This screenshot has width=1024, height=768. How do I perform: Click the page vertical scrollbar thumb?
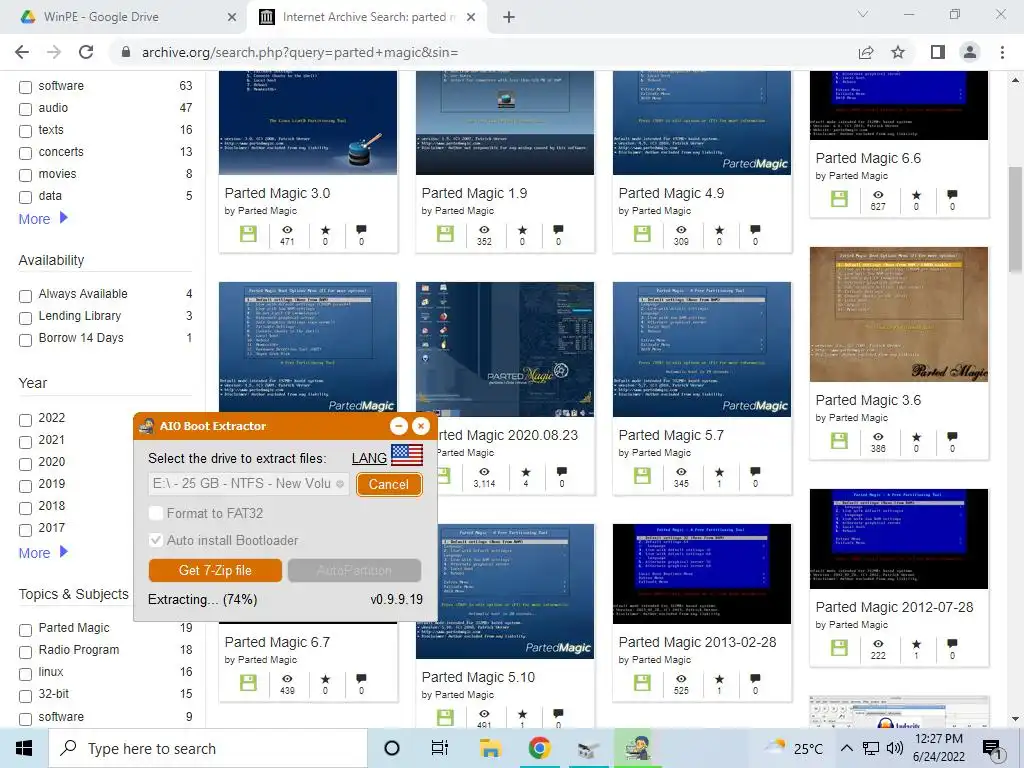pos(1016,219)
